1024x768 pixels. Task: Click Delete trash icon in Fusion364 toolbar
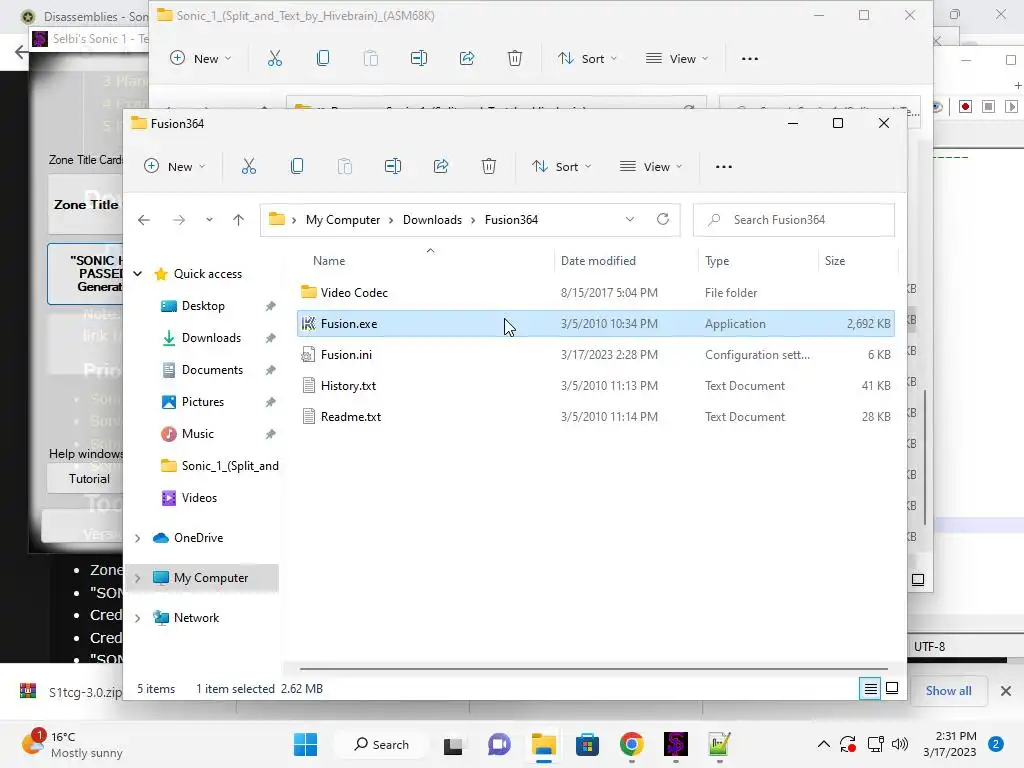tap(488, 167)
